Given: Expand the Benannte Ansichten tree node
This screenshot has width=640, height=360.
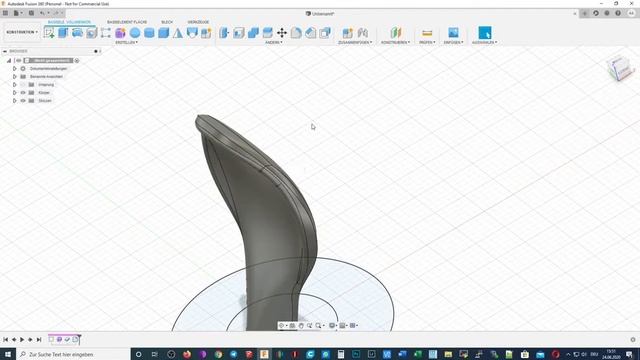Looking at the screenshot, I should 14,76.
